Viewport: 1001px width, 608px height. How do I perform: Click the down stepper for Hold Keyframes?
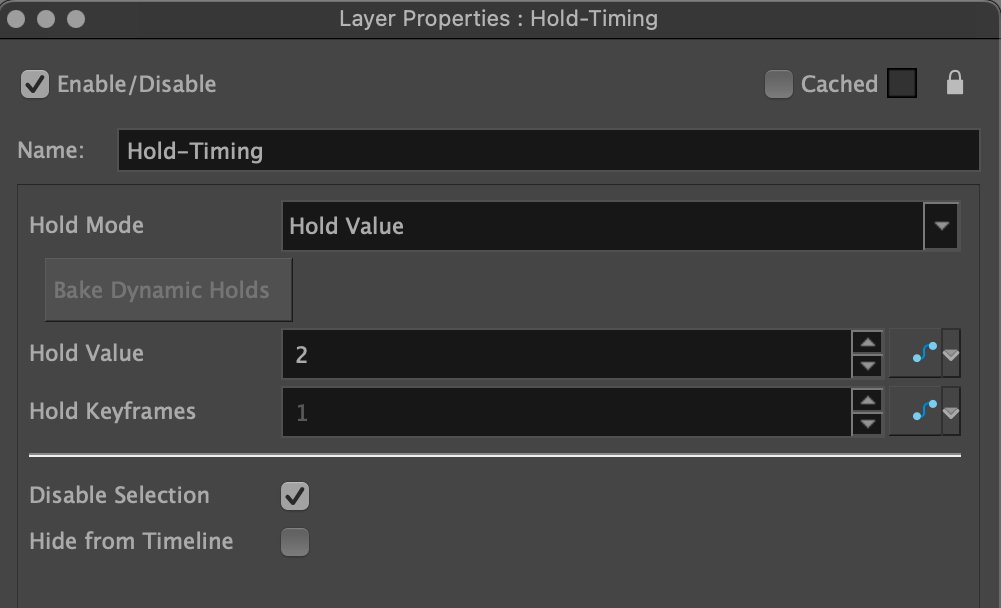tap(868, 421)
